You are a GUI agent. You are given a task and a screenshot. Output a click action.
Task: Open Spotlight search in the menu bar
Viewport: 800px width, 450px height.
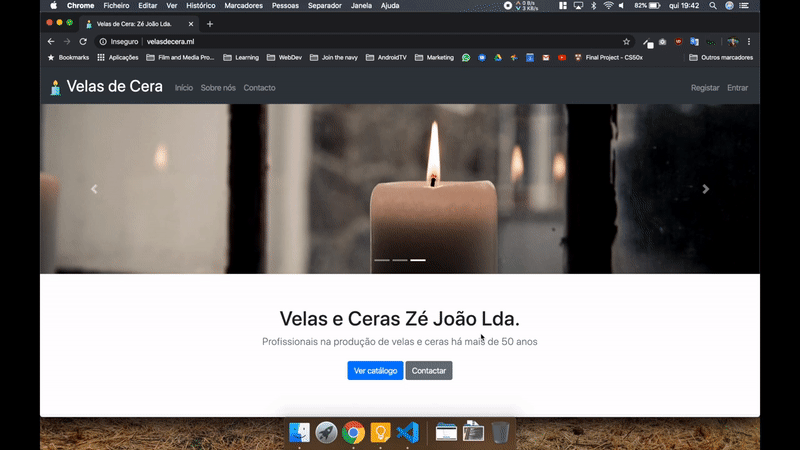pos(713,6)
